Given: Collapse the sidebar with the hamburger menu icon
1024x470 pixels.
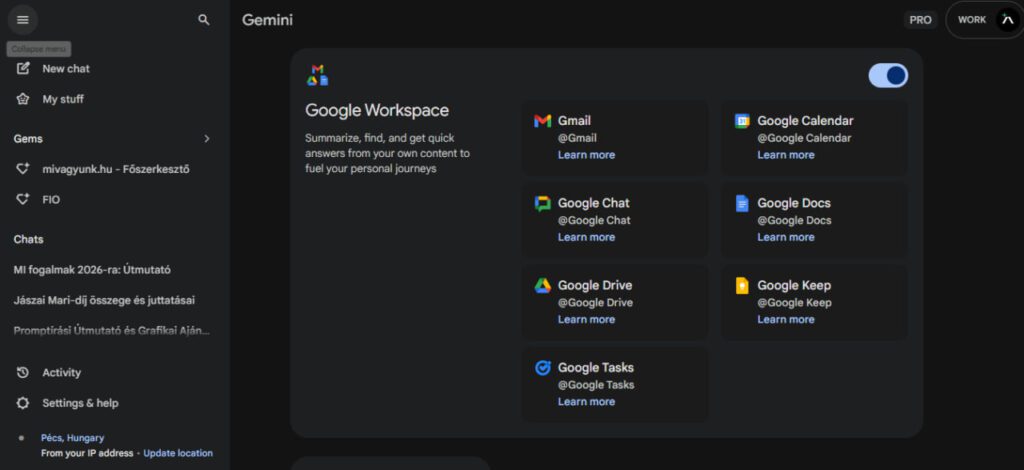Looking at the screenshot, I should click(22, 20).
